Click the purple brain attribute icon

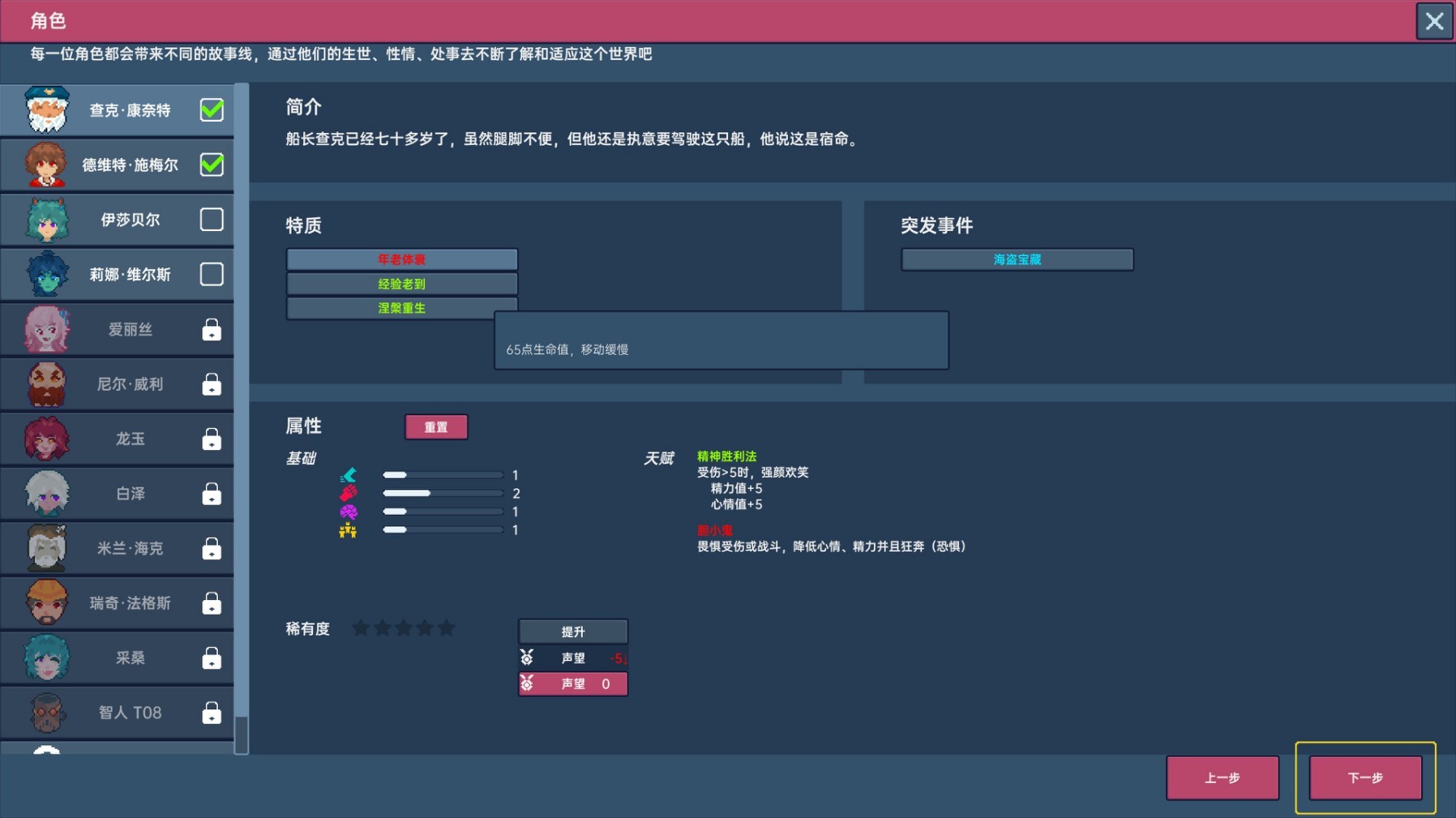pos(349,512)
